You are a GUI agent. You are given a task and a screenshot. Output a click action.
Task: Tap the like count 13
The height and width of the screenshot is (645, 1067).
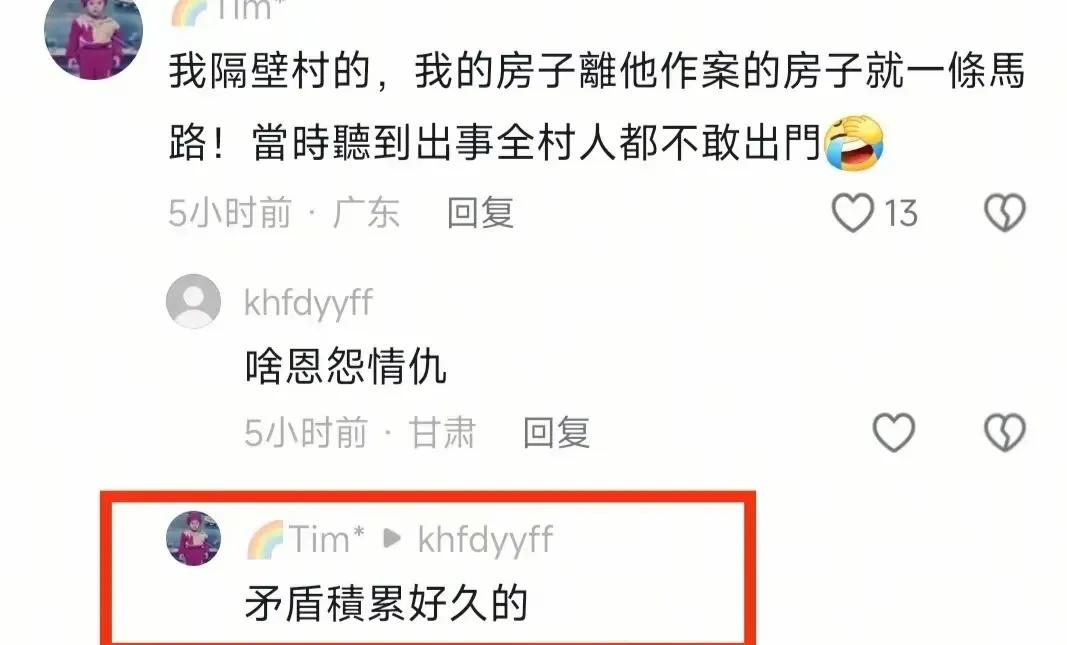(x=901, y=214)
